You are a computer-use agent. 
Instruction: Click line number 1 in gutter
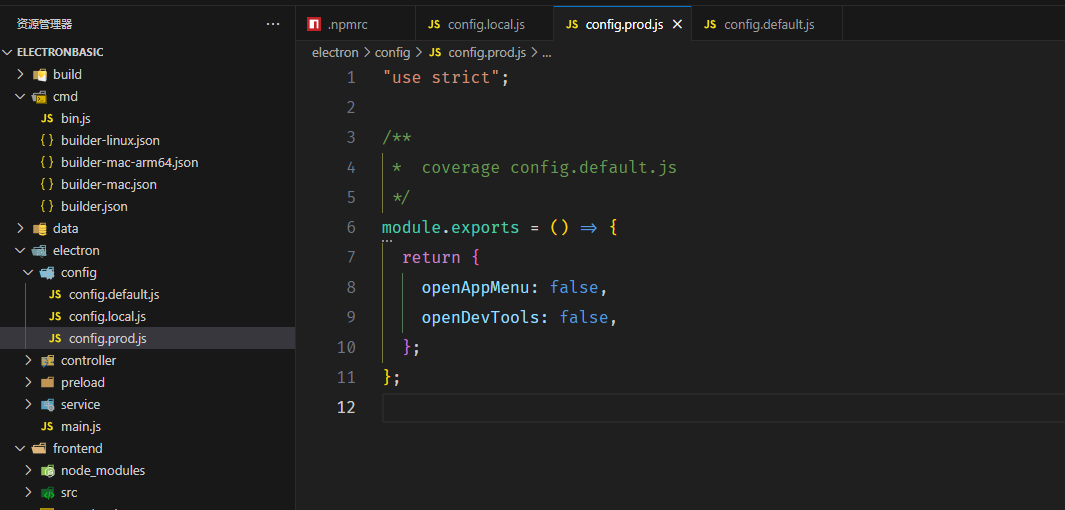350,77
